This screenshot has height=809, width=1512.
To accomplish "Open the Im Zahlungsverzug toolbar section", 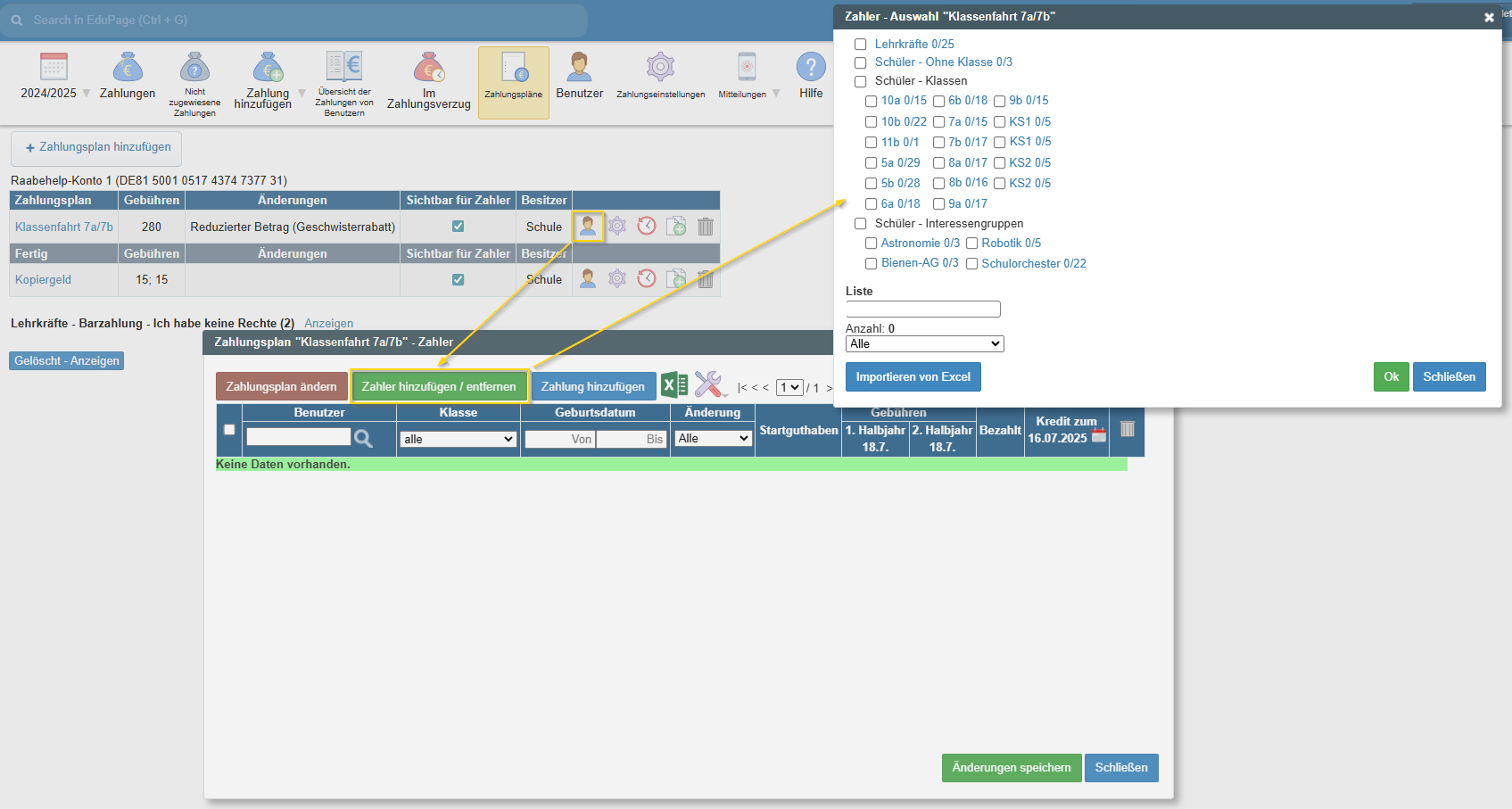I will pos(429,80).
